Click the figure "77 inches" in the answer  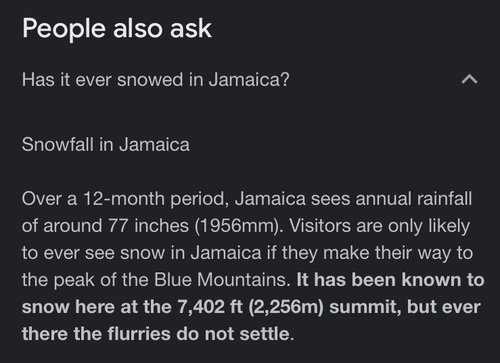[x=148, y=226]
